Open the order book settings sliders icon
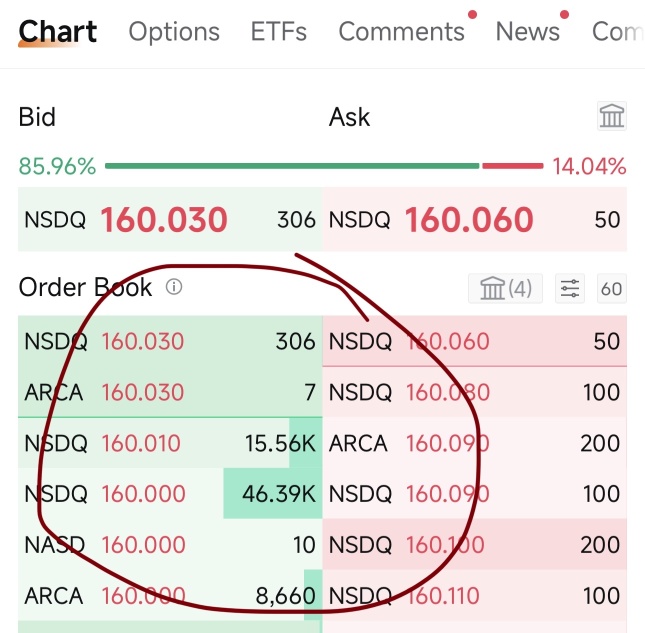The image size is (645, 633). (x=570, y=288)
